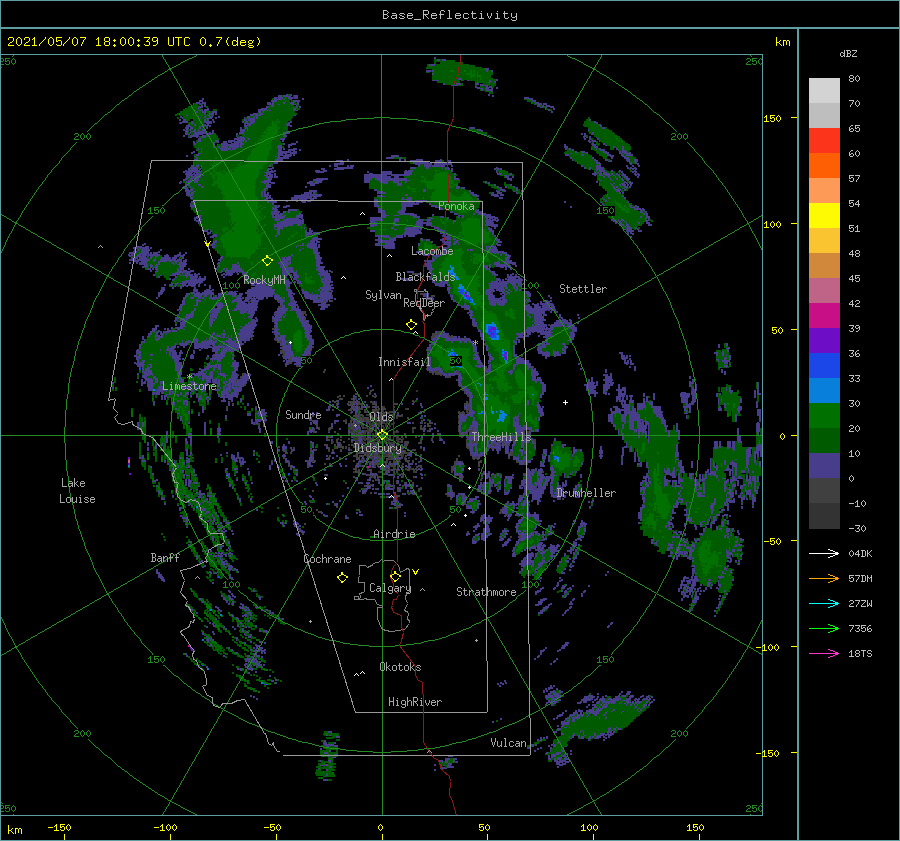Image resolution: width=900 pixels, height=841 pixels.
Task: Click the Olds label
Action: tap(381, 417)
